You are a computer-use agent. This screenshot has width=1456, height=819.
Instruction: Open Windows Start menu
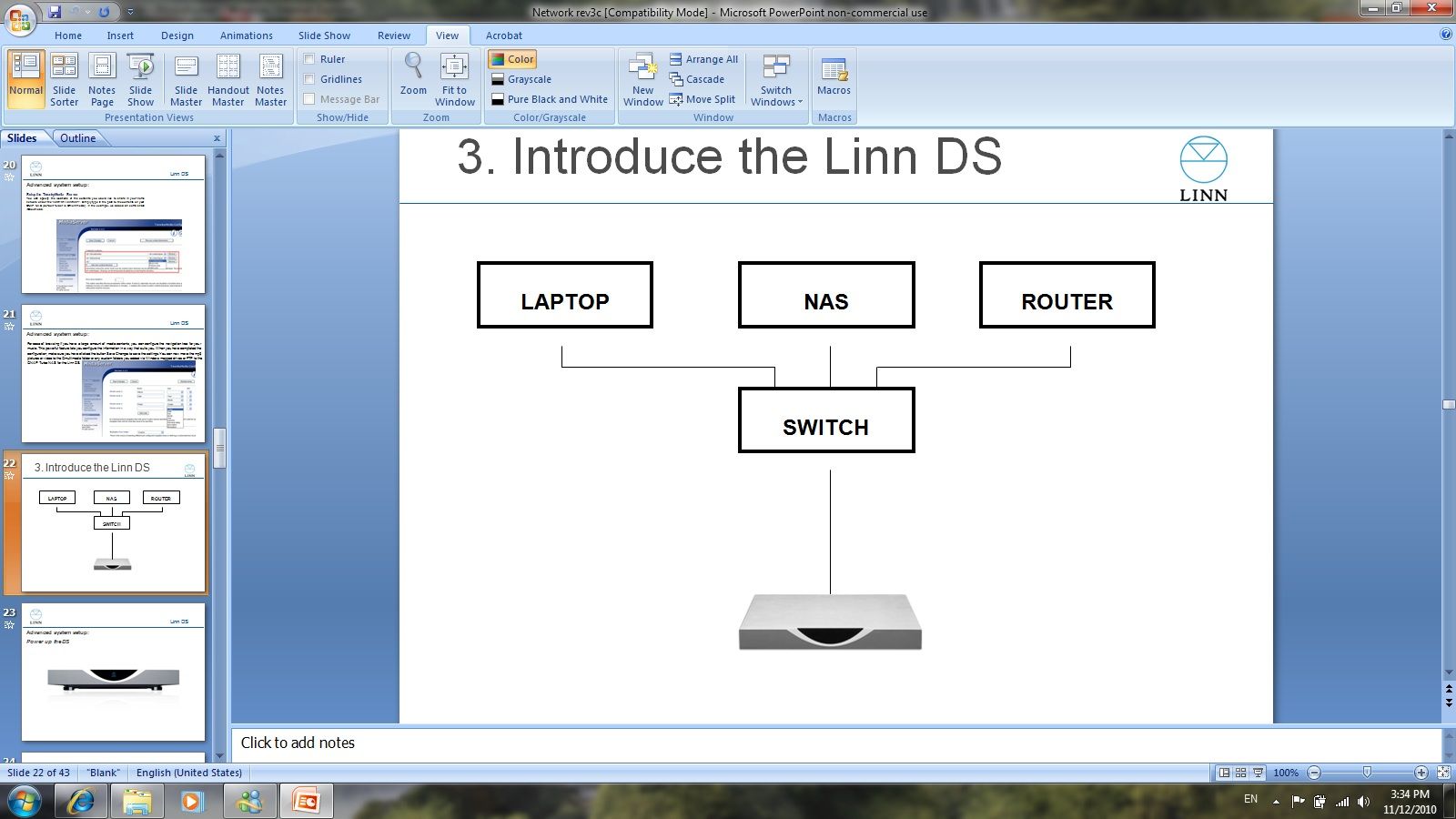tap(24, 801)
